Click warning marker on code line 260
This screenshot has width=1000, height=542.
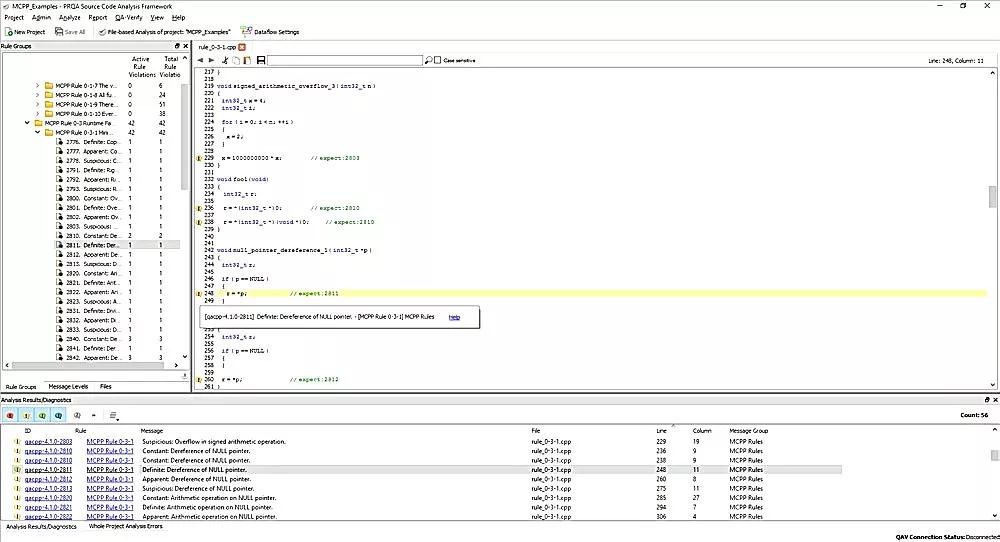coord(198,379)
